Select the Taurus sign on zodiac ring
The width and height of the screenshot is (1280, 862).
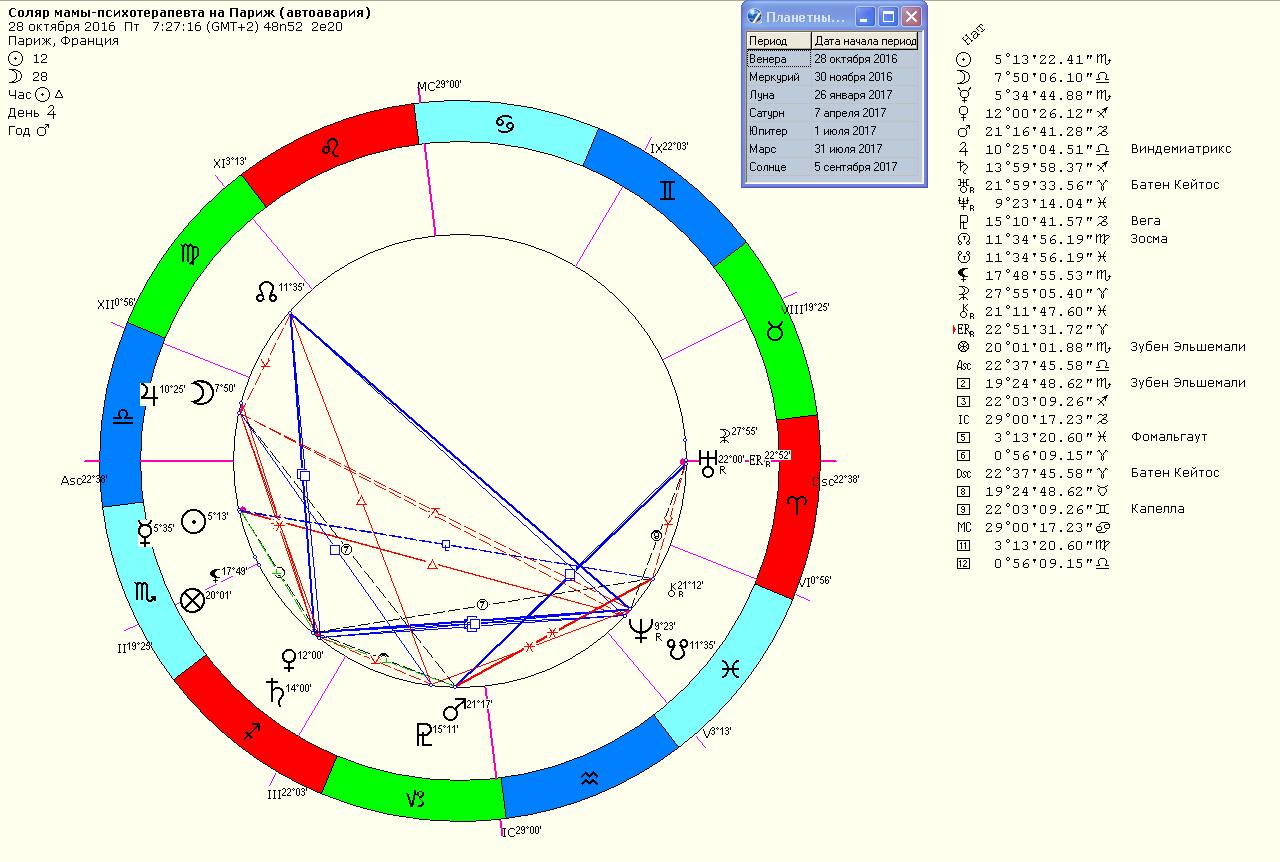(774, 331)
